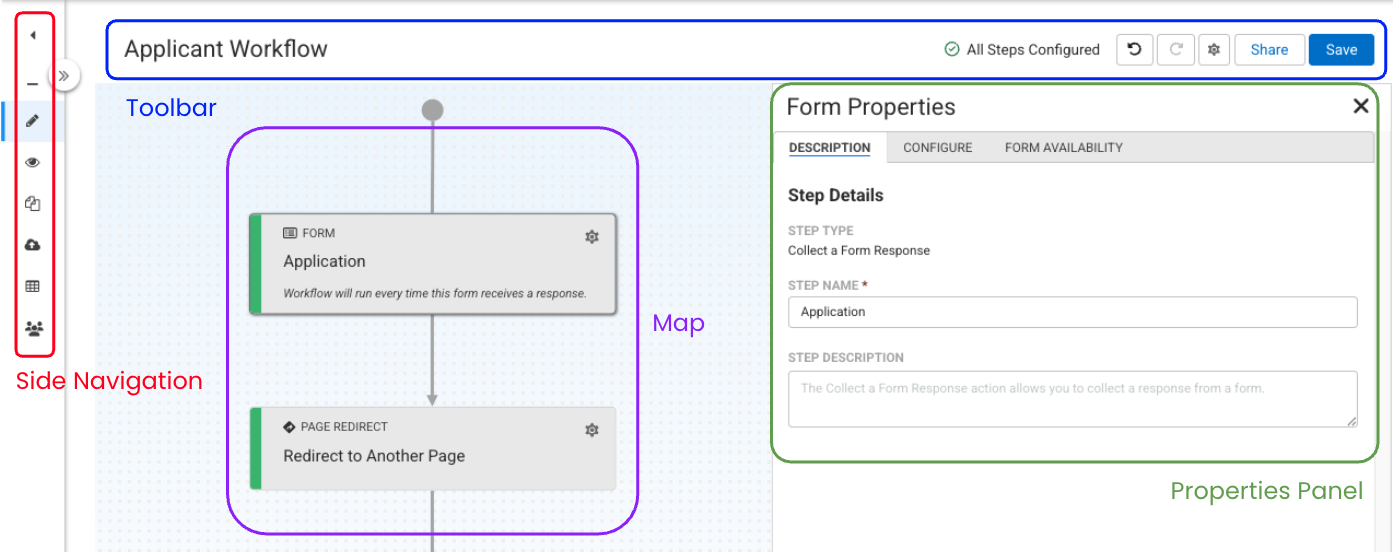Viewport: 1394px width, 552px height.
Task: Save the workflow with Save button
Action: pyautogui.click(x=1341, y=49)
